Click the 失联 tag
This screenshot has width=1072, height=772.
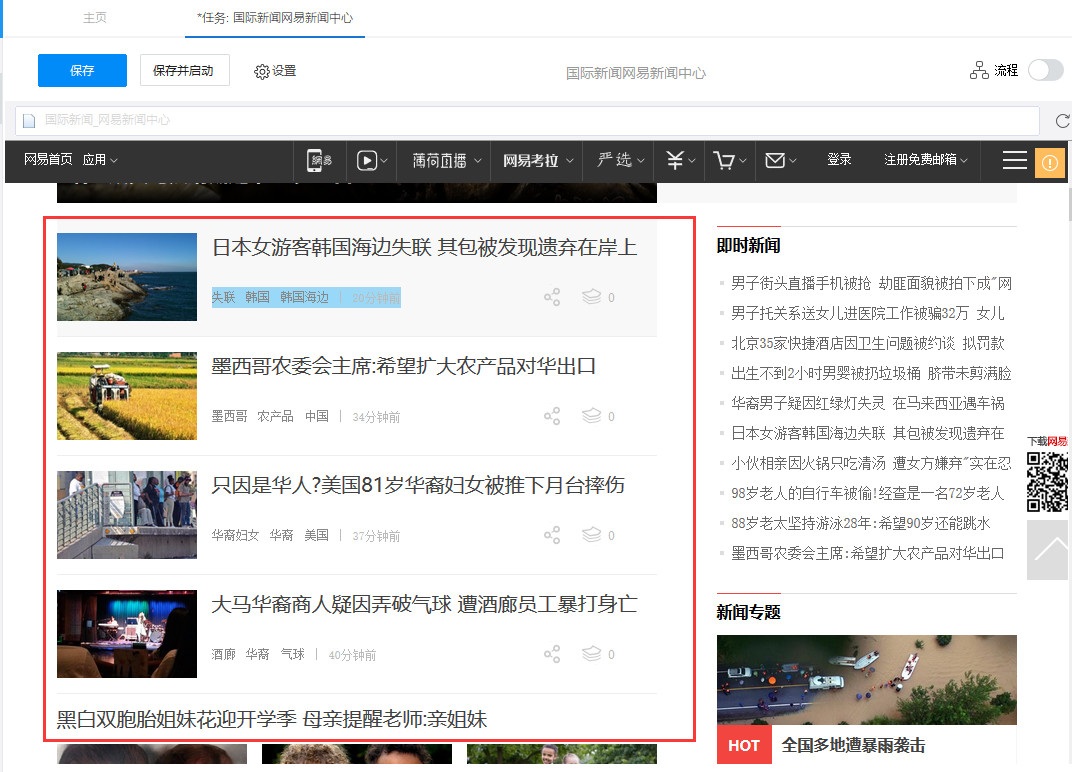(x=224, y=297)
